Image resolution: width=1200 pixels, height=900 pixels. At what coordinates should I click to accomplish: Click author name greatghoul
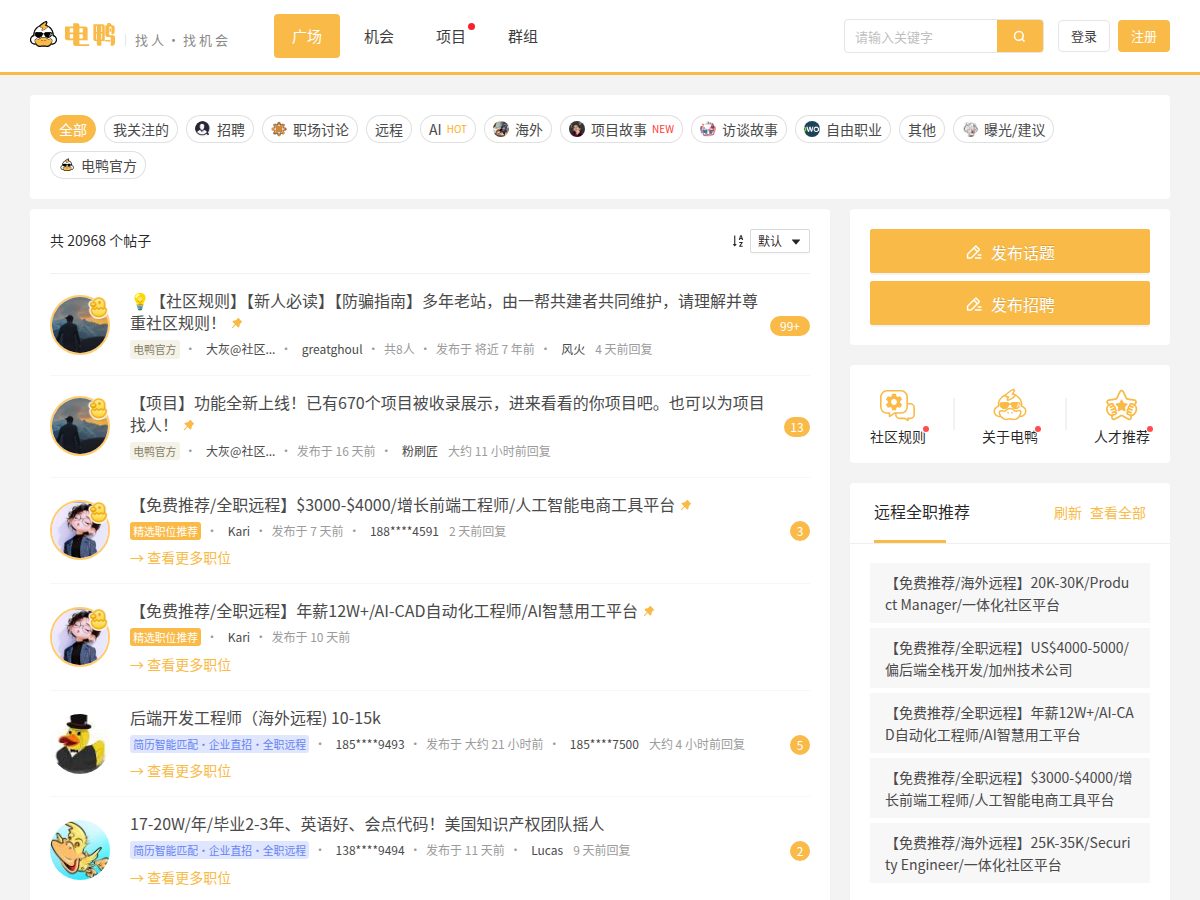pyautogui.click(x=332, y=349)
